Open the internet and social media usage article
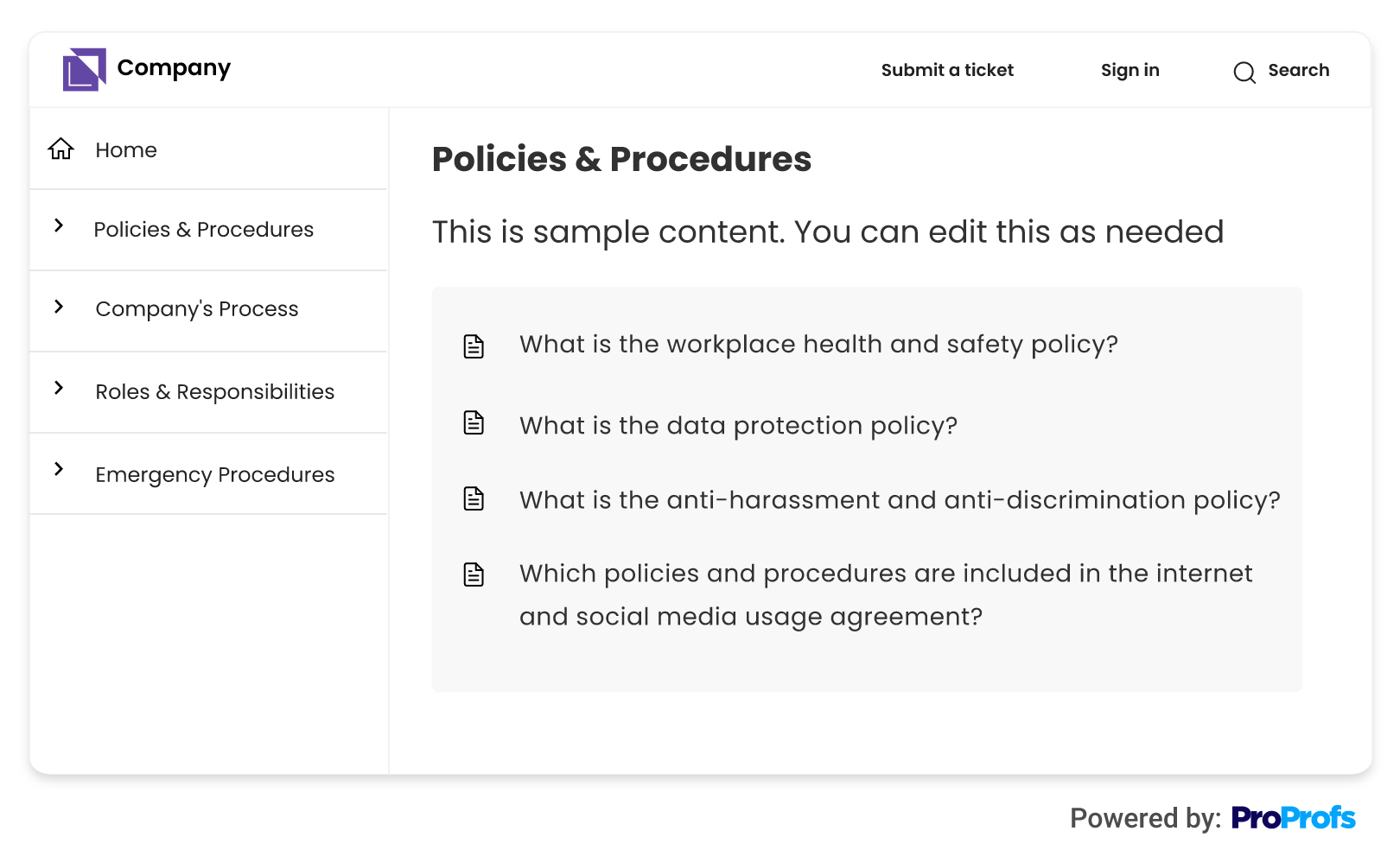This screenshot has height=850, width=1400. click(886, 595)
